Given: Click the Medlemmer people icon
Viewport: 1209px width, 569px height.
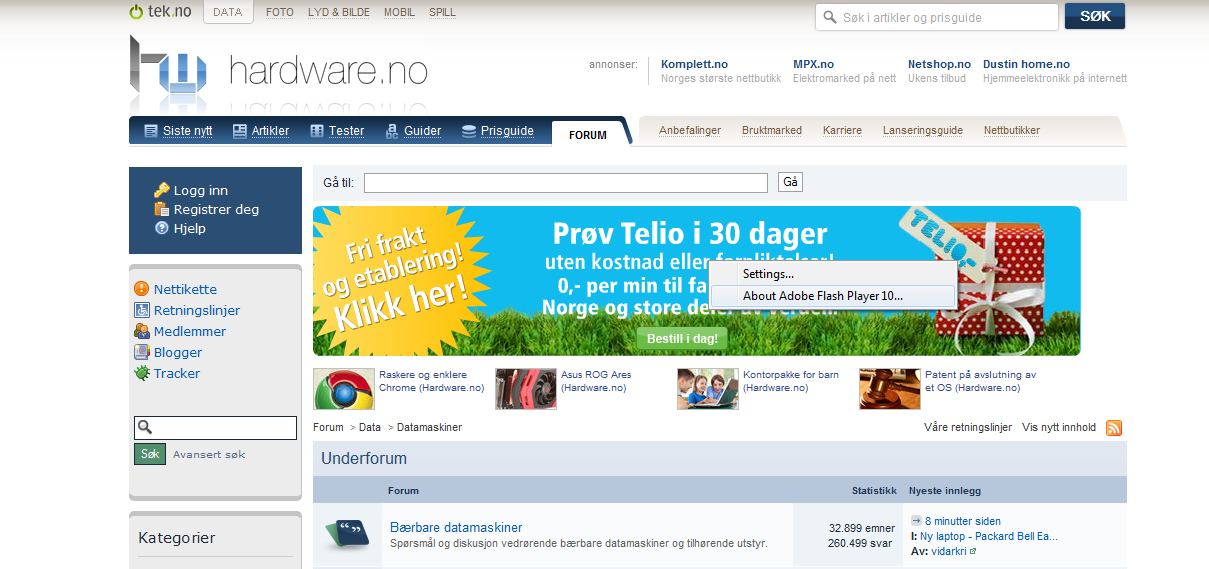Looking at the screenshot, I should pyautogui.click(x=142, y=331).
